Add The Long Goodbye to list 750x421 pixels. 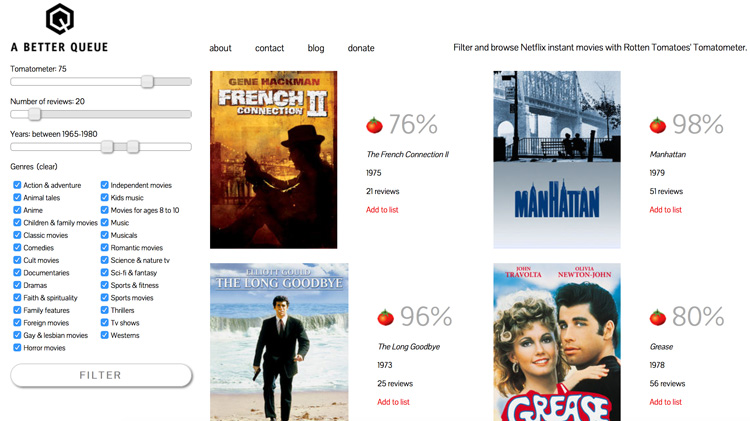pyautogui.click(x=393, y=402)
